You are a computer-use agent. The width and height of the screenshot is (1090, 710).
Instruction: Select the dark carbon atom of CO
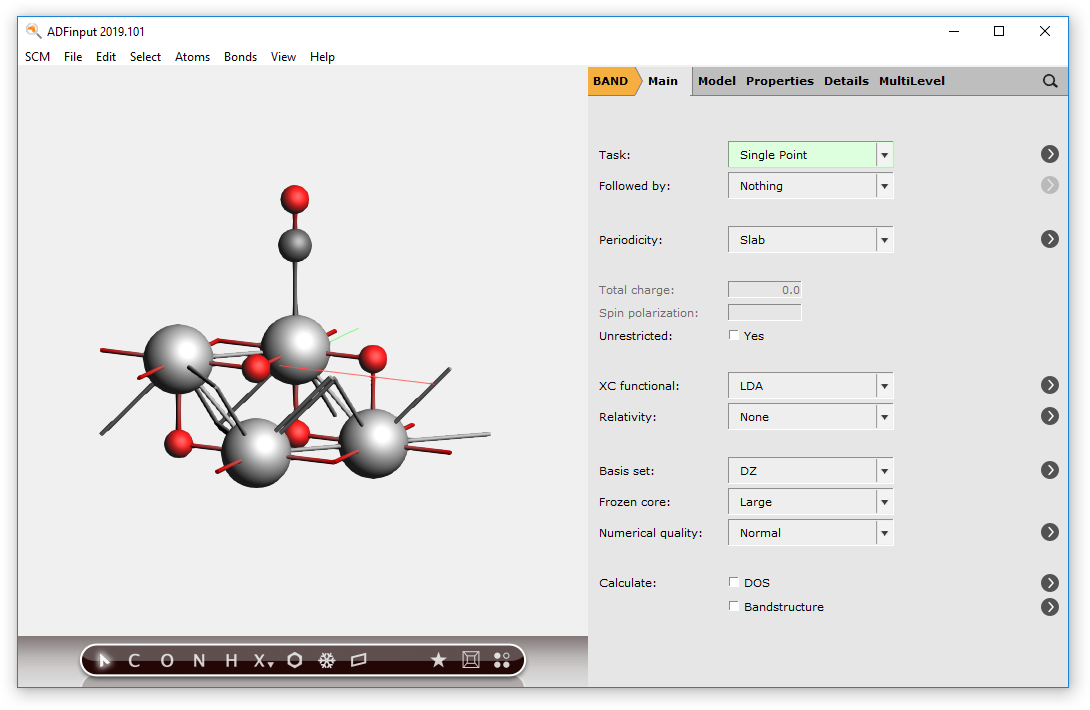pyautogui.click(x=295, y=245)
